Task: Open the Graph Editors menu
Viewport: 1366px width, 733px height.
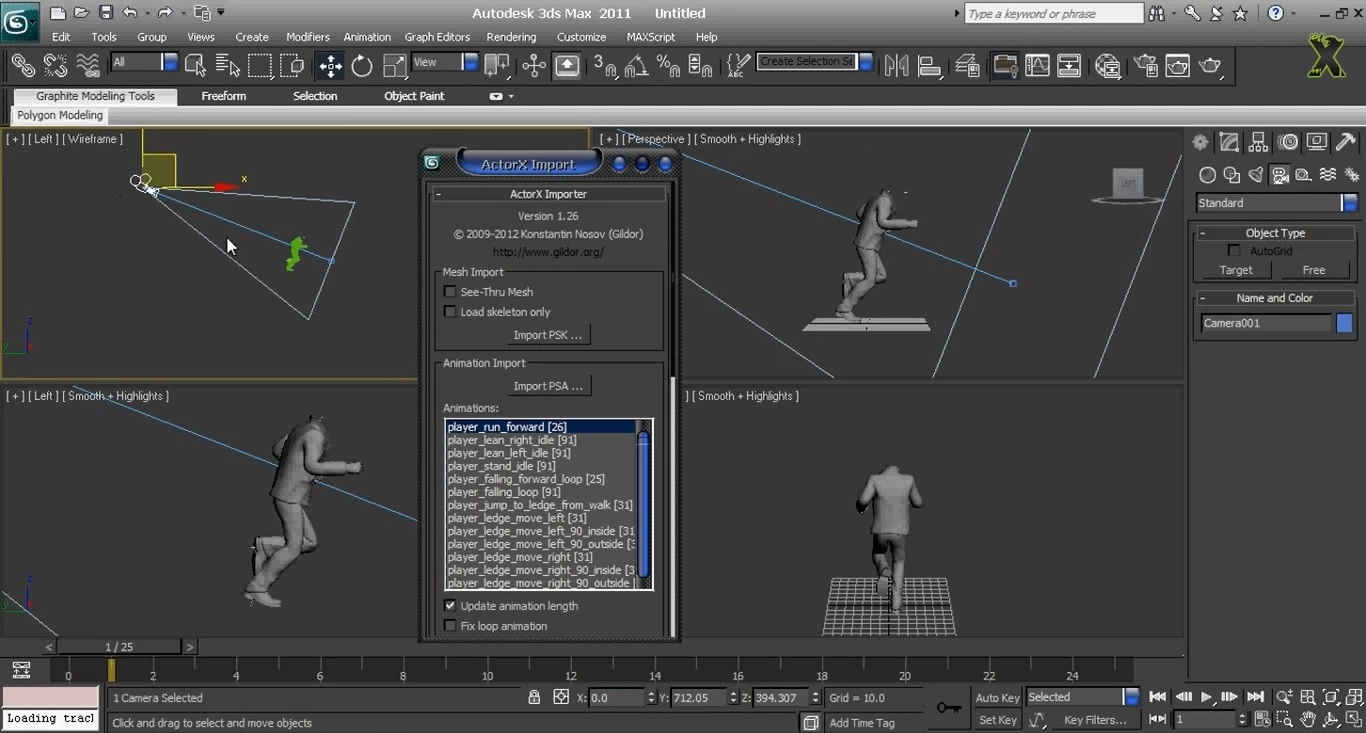Action: point(437,37)
